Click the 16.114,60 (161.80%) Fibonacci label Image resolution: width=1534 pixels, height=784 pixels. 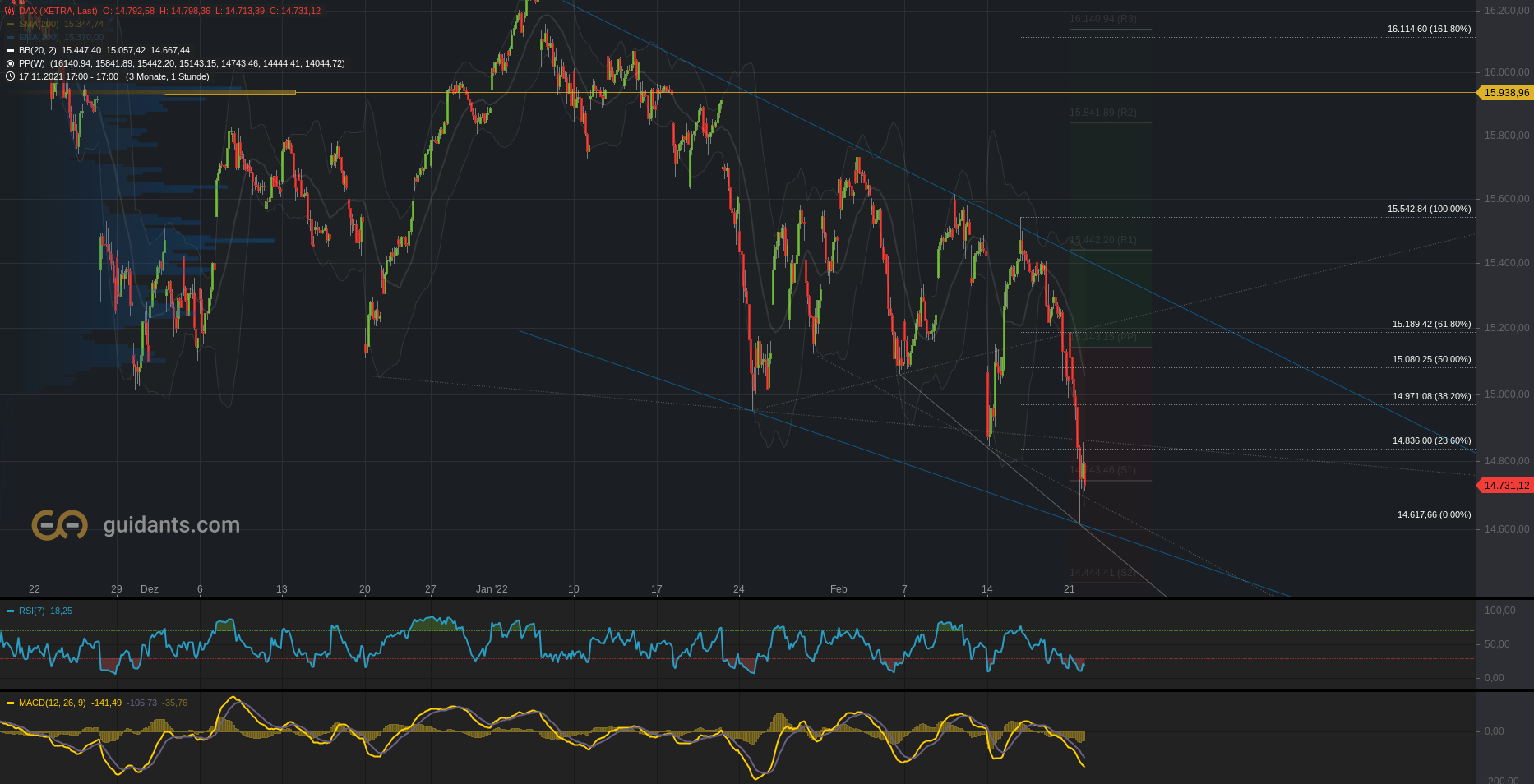[1429, 29]
